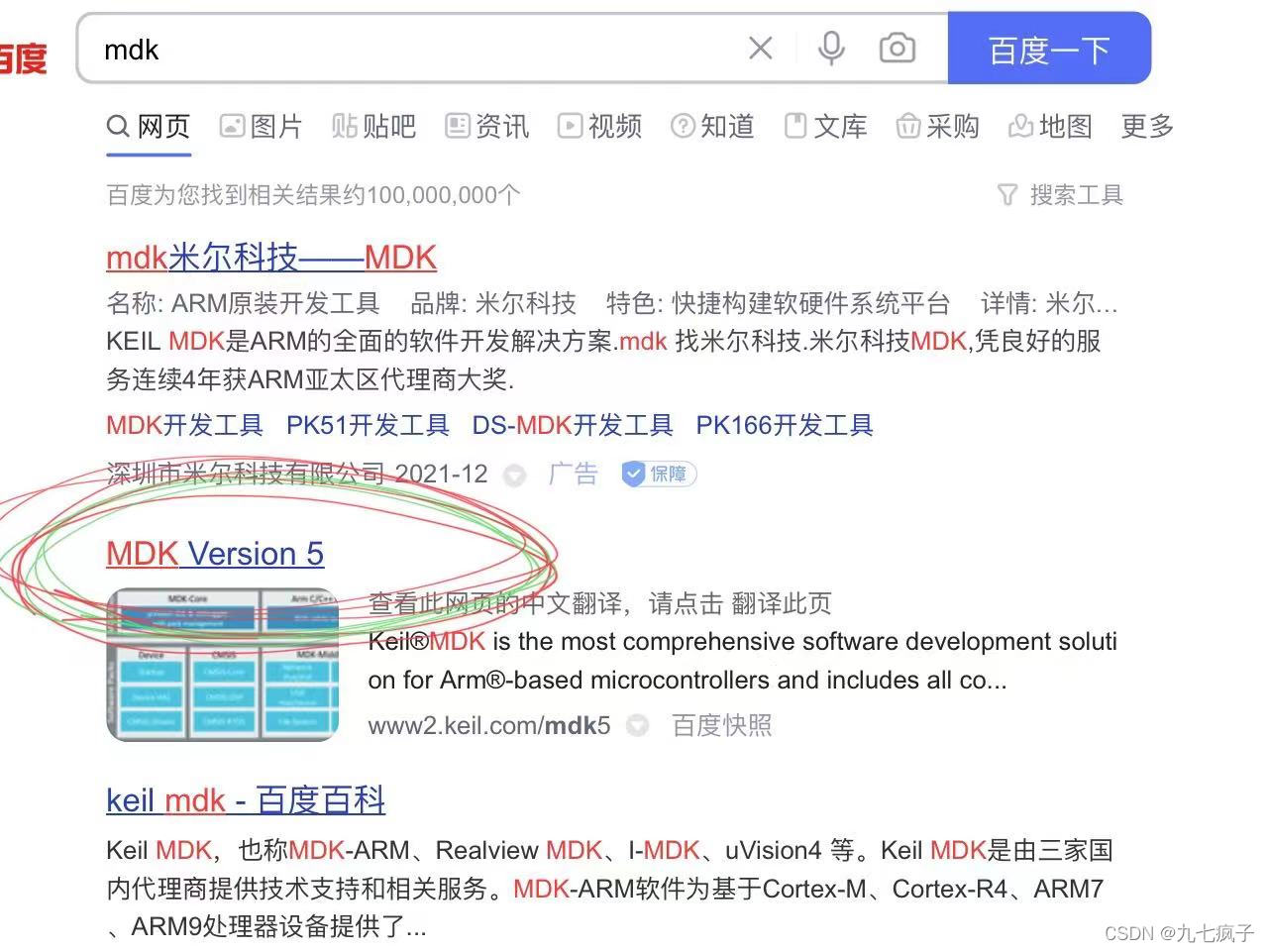Open the PK51开发工具 sublink

coord(368,425)
